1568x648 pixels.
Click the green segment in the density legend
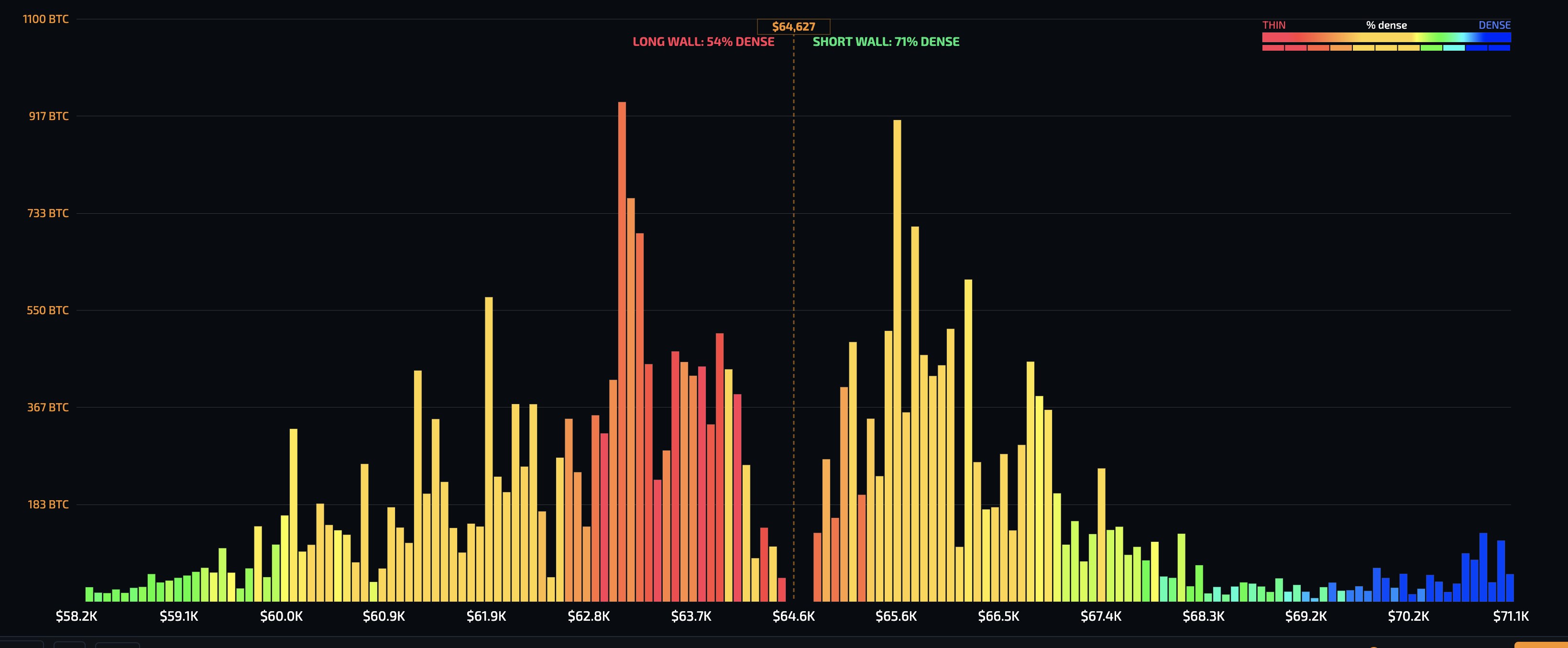click(x=1431, y=47)
